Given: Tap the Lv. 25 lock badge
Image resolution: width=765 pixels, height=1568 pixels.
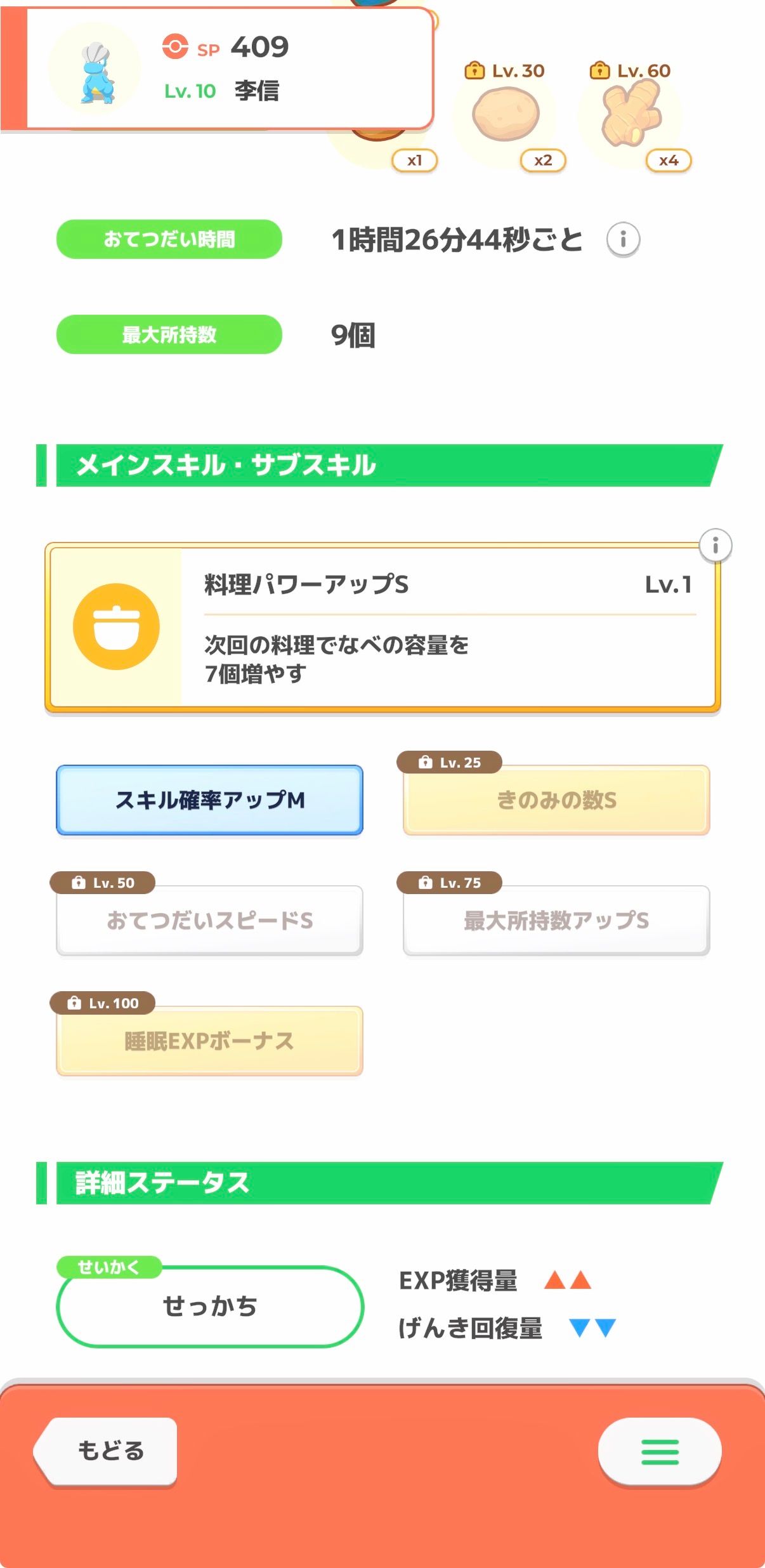Looking at the screenshot, I should point(449,762).
